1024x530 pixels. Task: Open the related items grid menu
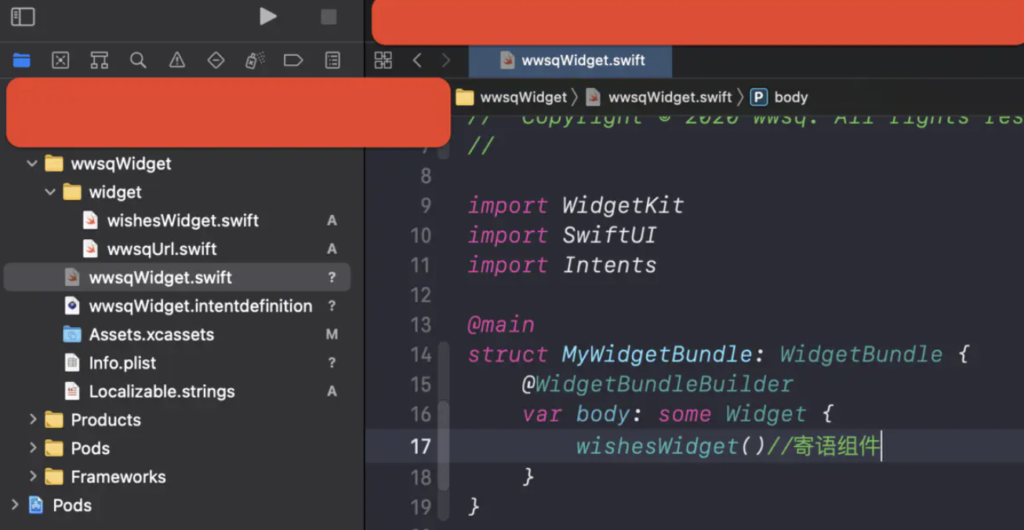tap(383, 61)
